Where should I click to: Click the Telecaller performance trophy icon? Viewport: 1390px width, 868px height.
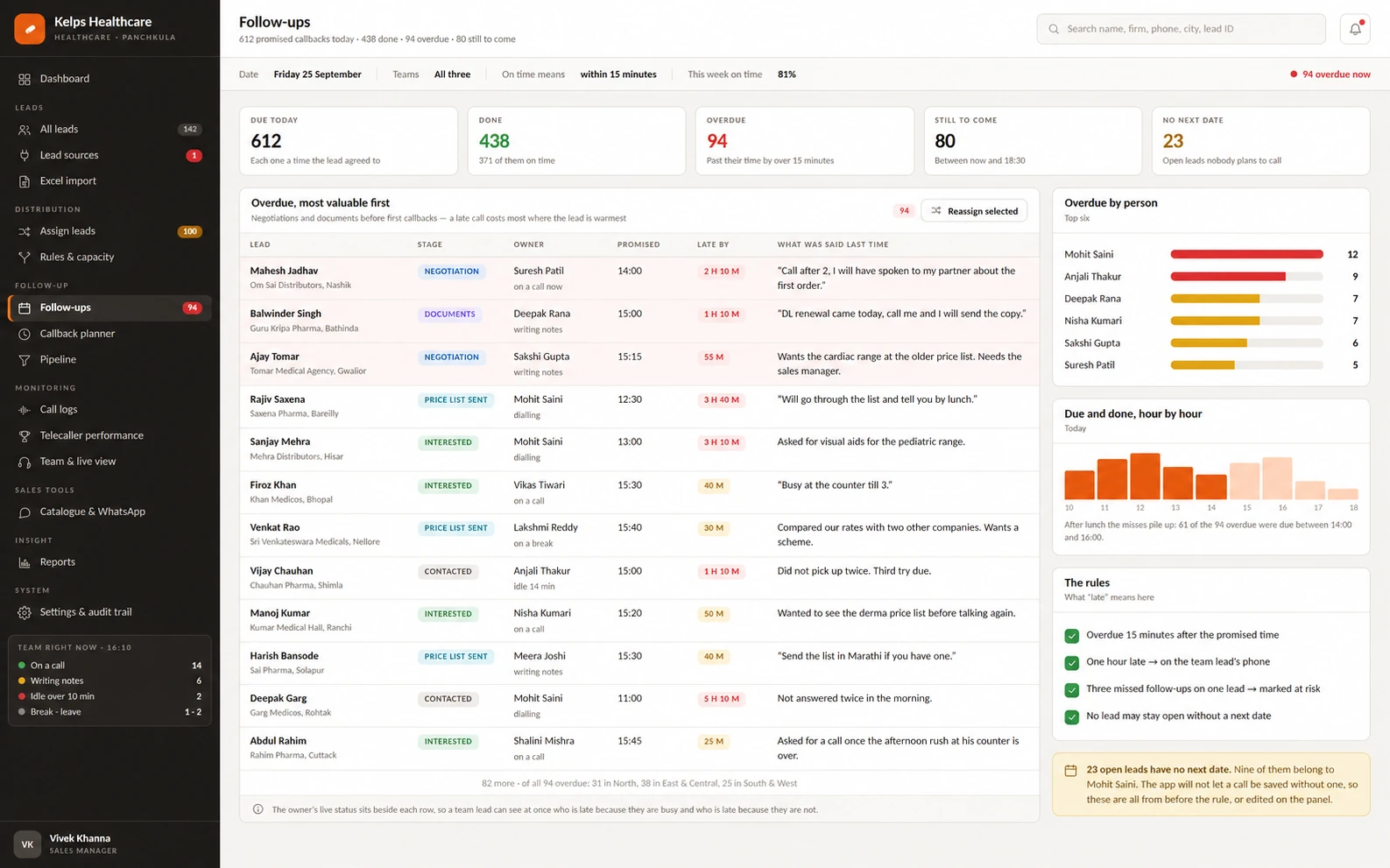pos(25,435)
